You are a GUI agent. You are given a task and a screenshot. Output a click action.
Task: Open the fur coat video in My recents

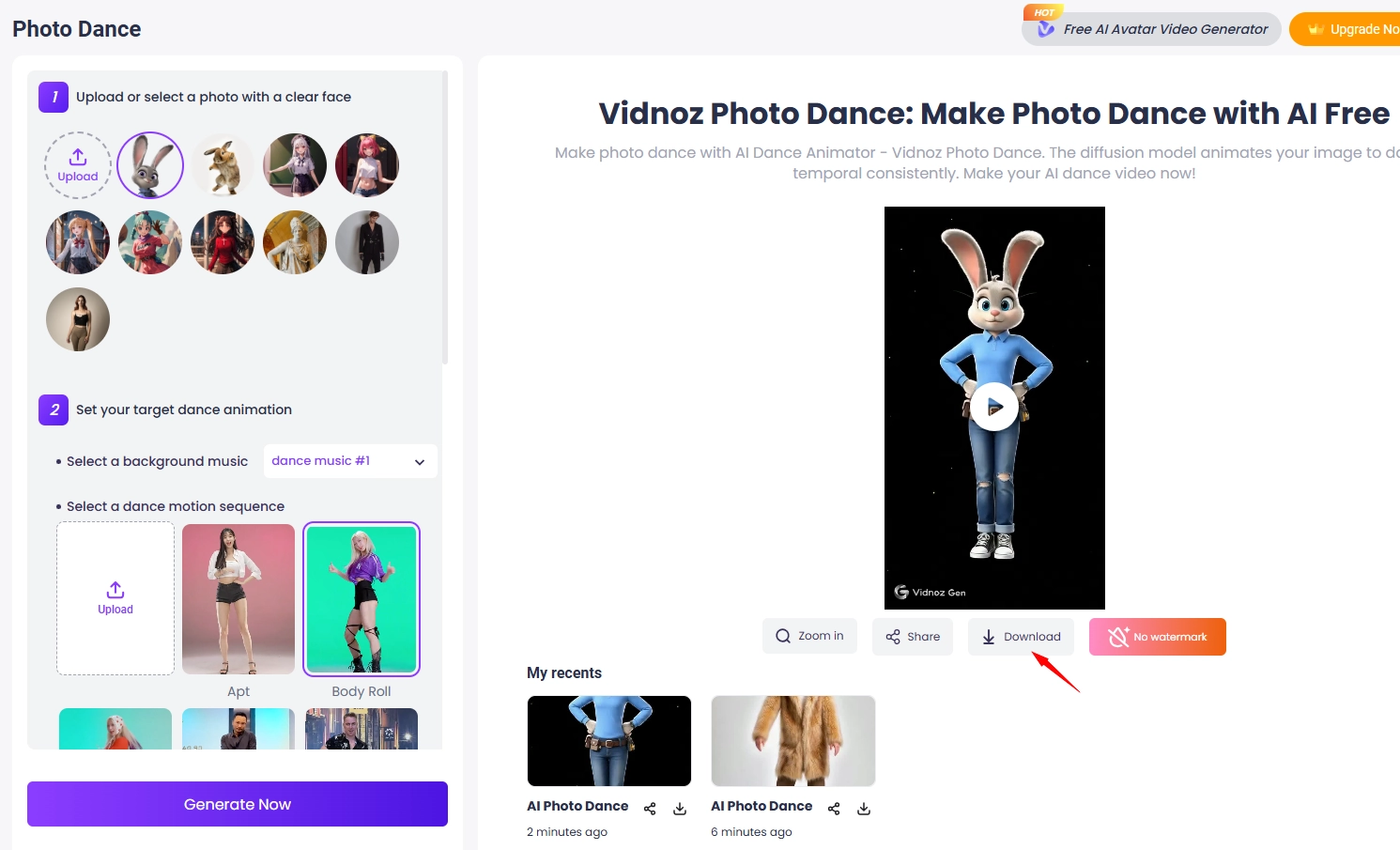tap(792, 740)
